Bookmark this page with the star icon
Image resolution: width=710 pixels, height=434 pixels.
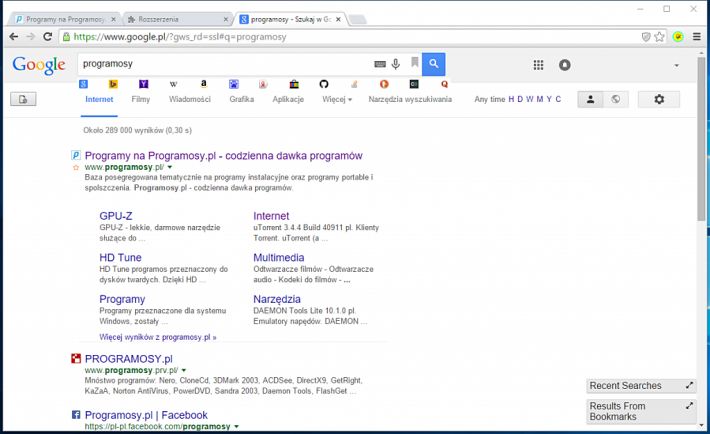click(659, 37)
